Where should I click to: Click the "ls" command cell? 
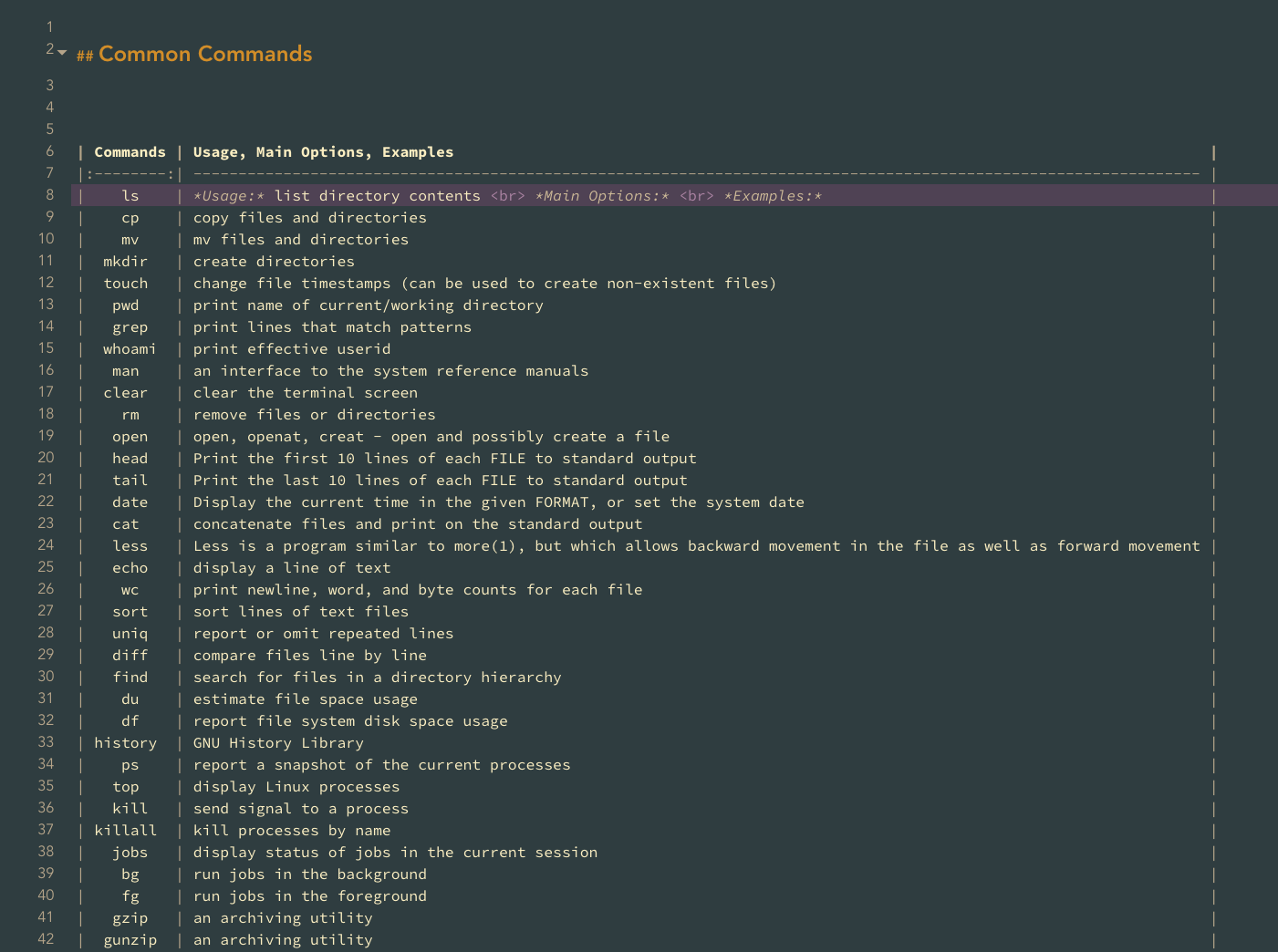(130, 196)
